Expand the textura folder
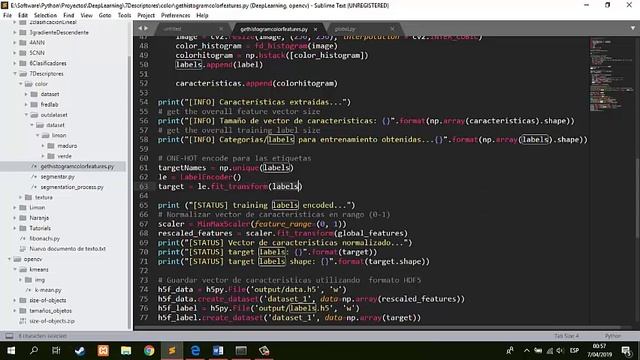The height and width of the screenshot is (360, 640). click(x=21, y=197)
